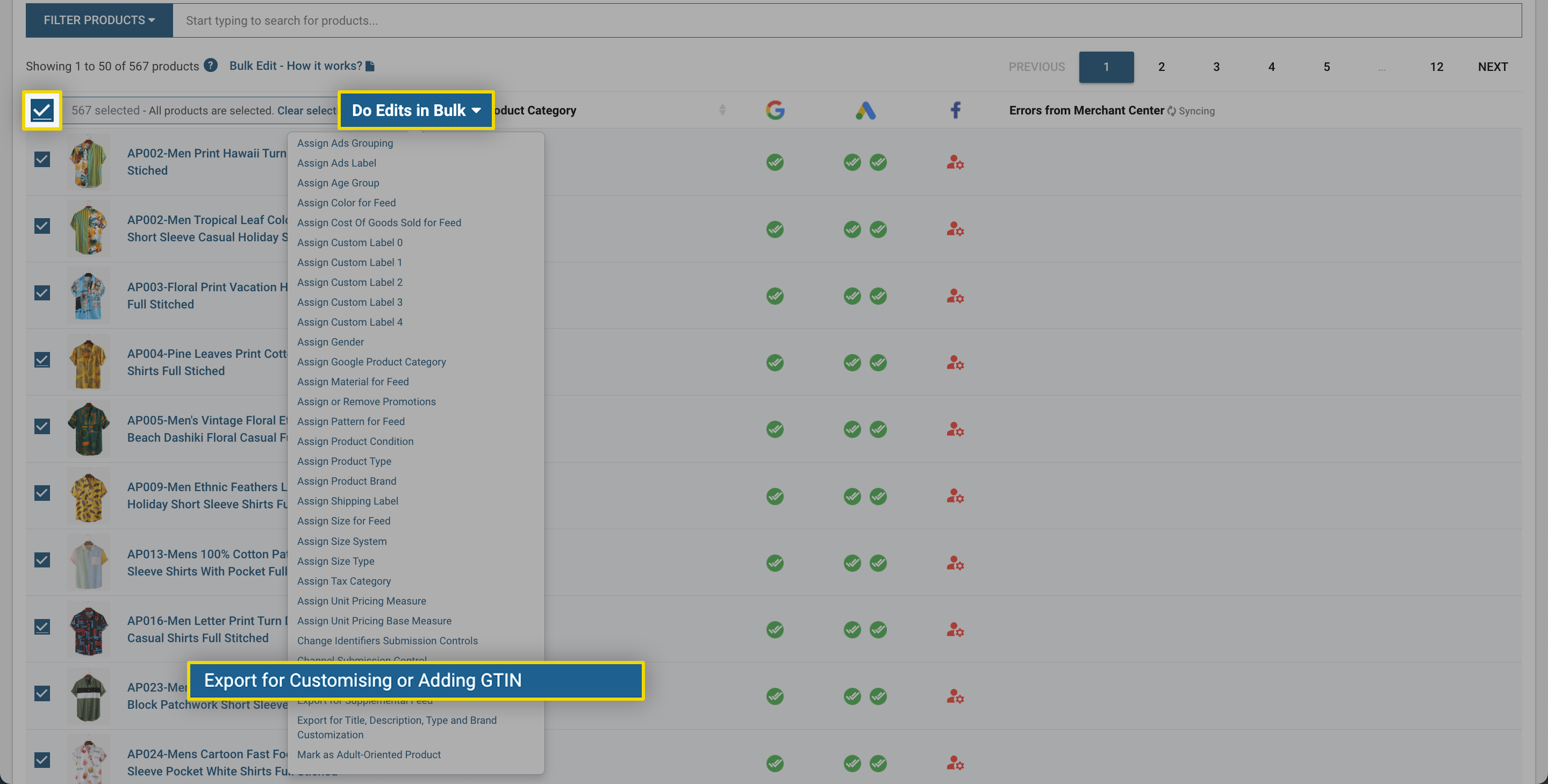The image size is (1548, 784).
Task: Go to page 5 of products
Action: (x=1326, y=67)
